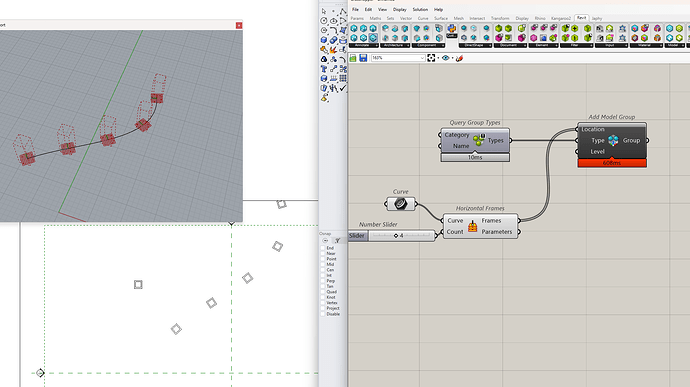Image resolution: width=690 pixels, height=387 pixels.
Task: Expand the Input component group
Action: point(611,45)
